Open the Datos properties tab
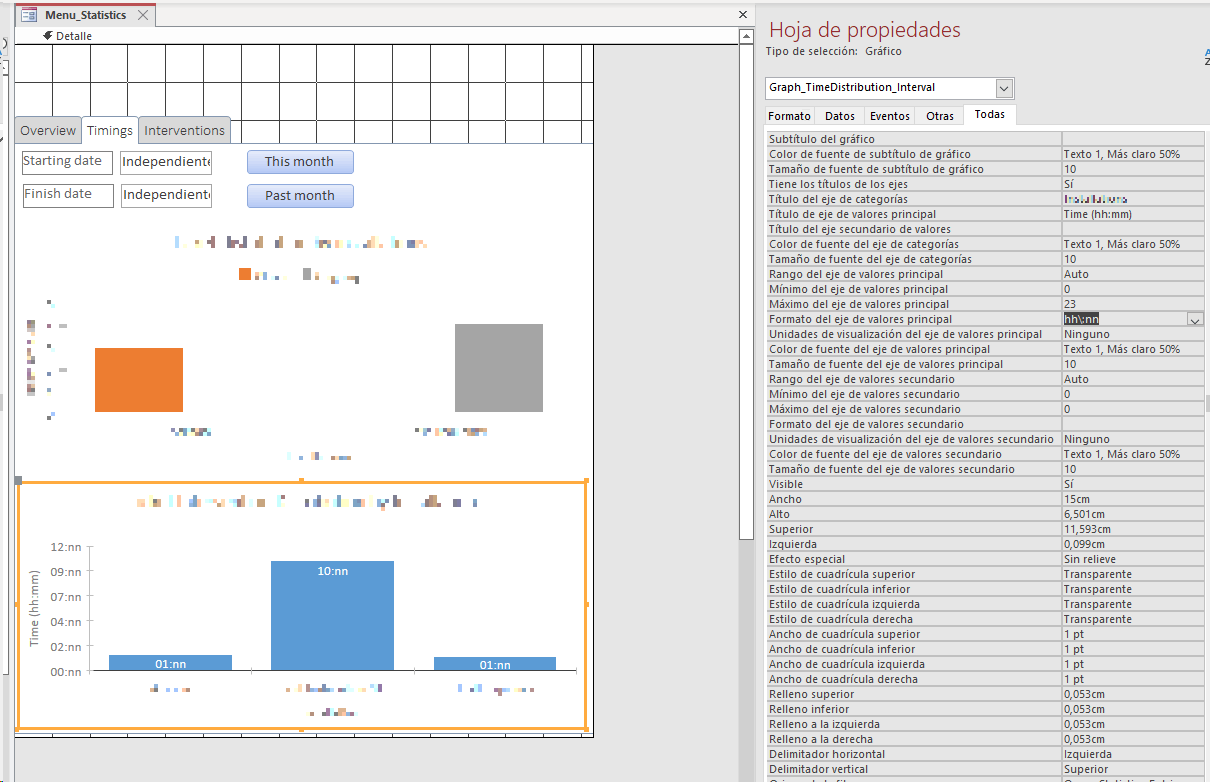Screen dimensions: 1210x782 pyautogui.click(x=840, y=116)
